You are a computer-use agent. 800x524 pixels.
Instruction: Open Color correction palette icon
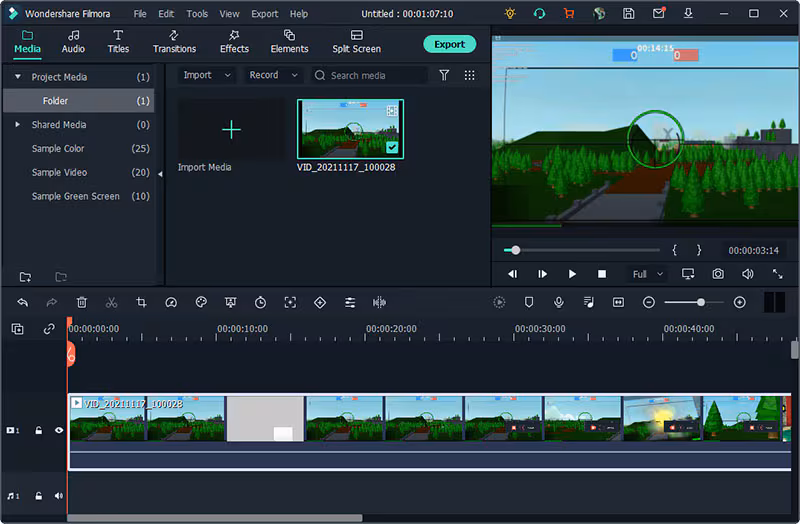click(x=201, y=302)
